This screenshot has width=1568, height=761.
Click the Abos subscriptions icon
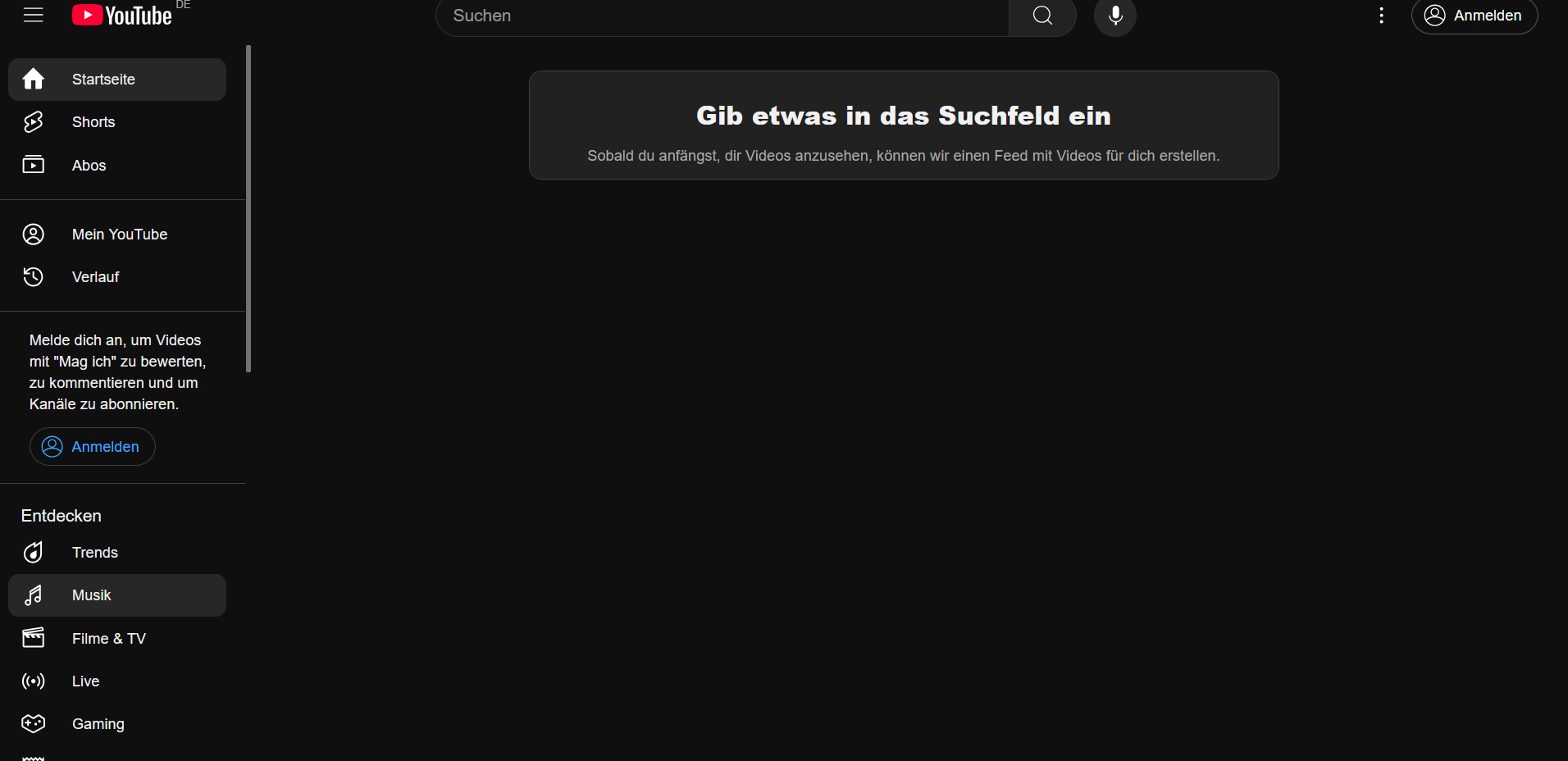pyautogui.click(x=33, y=164)
